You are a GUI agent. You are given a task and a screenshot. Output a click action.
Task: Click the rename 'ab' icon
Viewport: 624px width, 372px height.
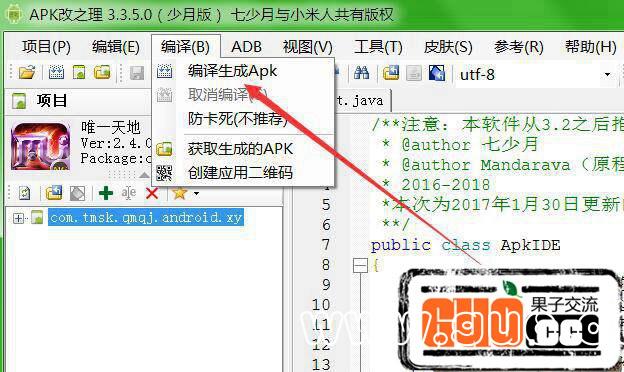click(129, 193)
